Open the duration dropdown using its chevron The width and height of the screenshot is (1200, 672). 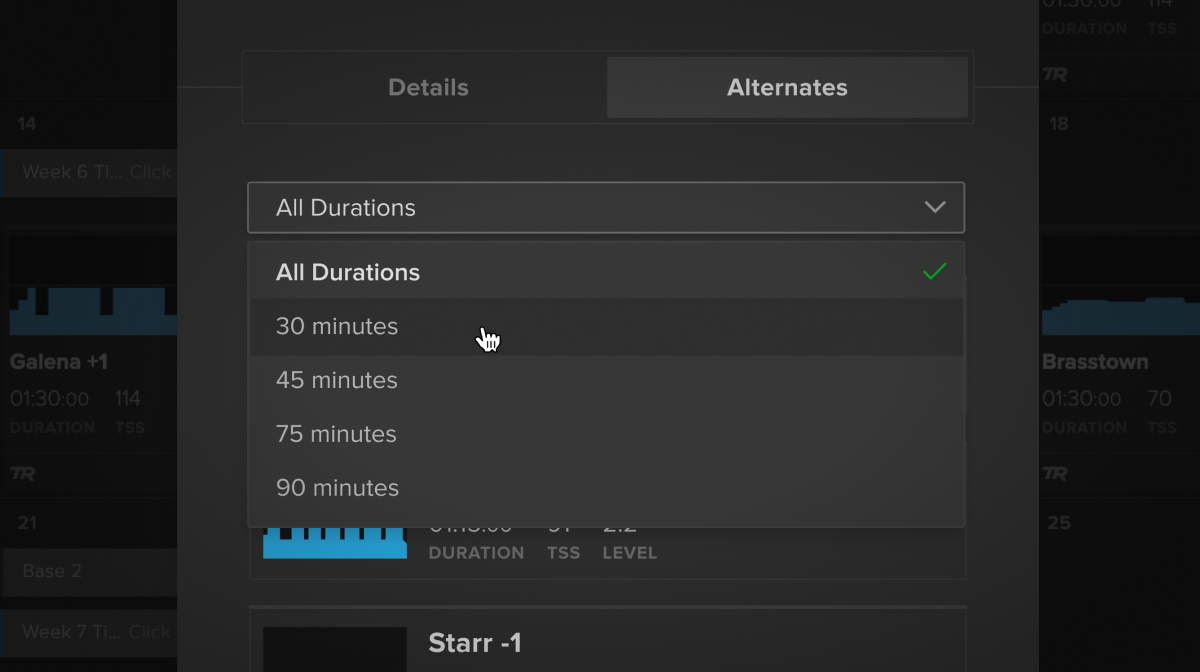[935, 207]
